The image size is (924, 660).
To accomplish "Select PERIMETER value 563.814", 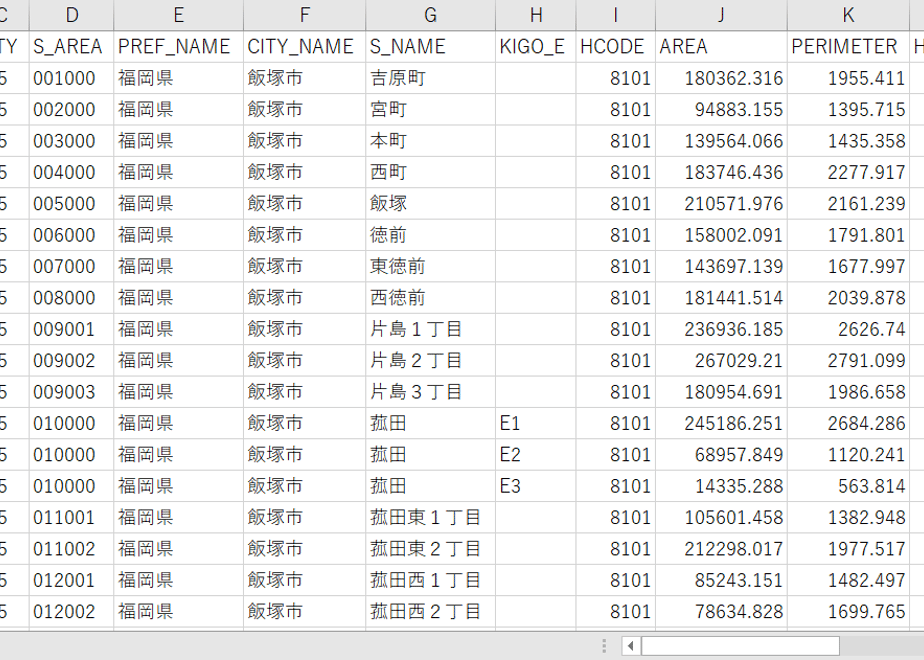I will click(849, 486).
